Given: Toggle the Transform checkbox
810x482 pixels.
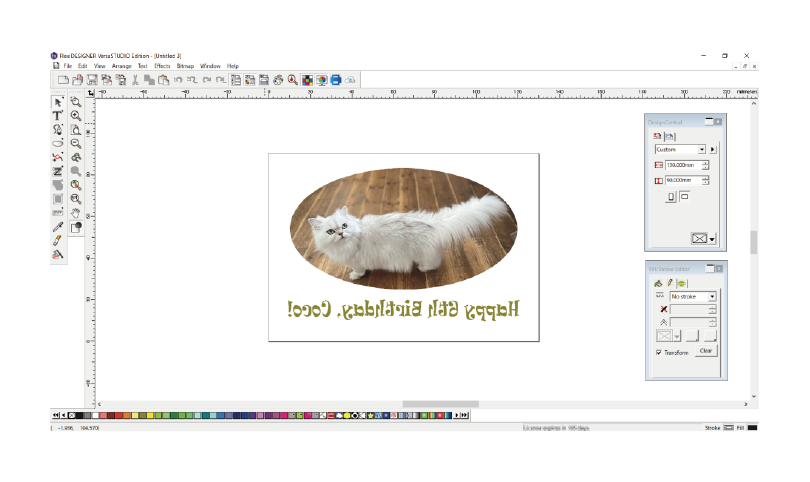Looking at the screenshot, I should [x=659, y=352].
